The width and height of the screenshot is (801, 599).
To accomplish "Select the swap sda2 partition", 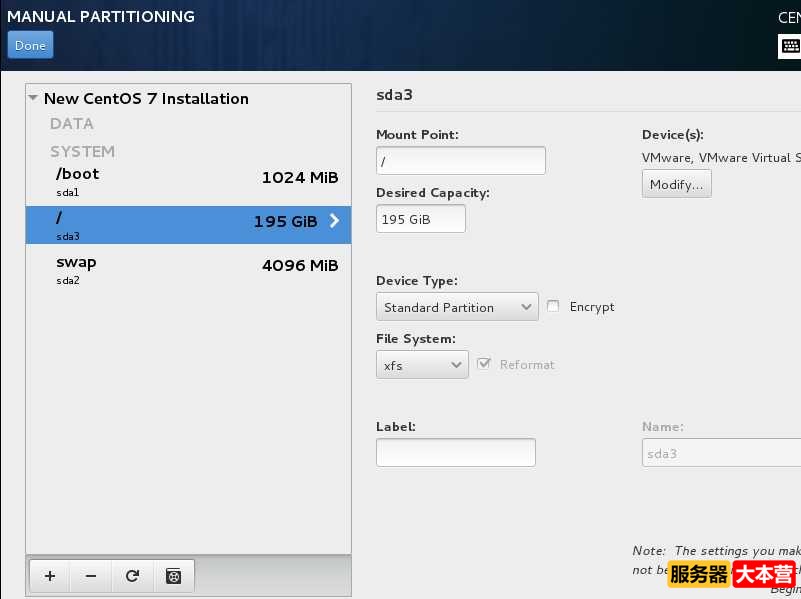I will point(189,270).
